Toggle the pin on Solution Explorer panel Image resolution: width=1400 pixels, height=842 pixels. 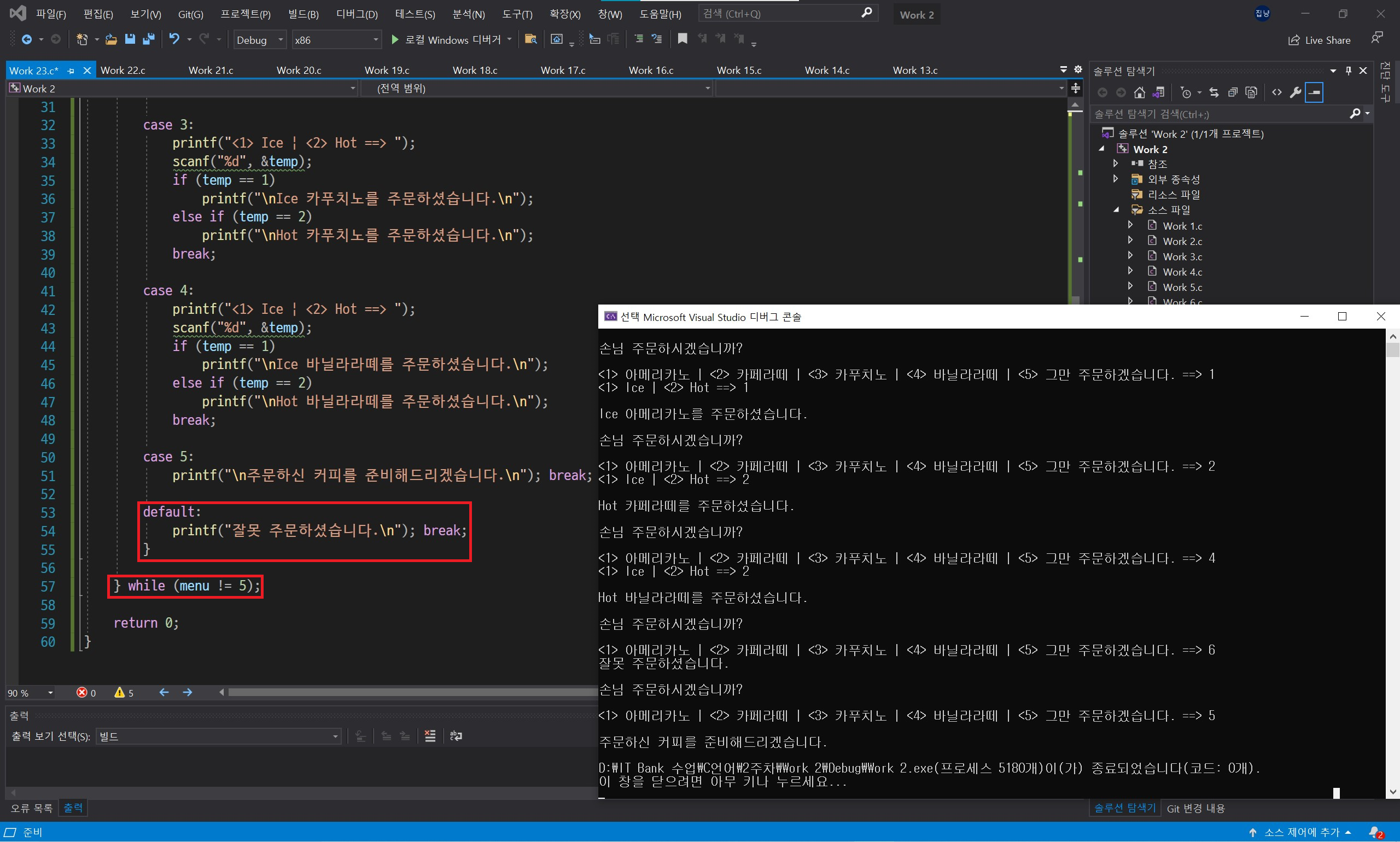point(1349,71)
